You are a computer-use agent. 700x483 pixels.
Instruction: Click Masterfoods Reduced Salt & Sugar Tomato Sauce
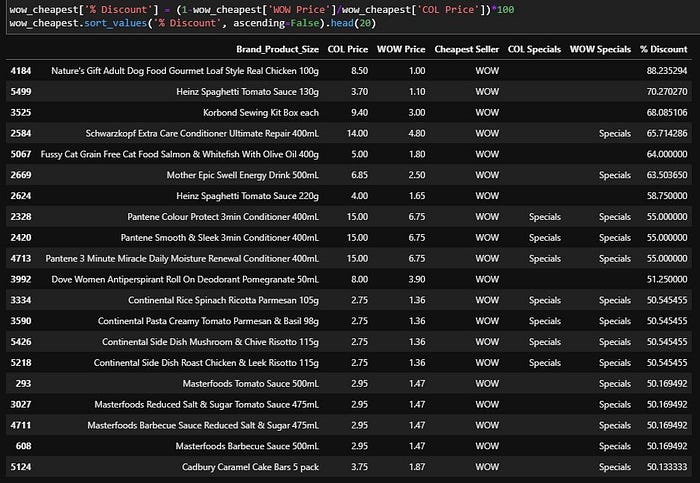click(x=206, y=405)
